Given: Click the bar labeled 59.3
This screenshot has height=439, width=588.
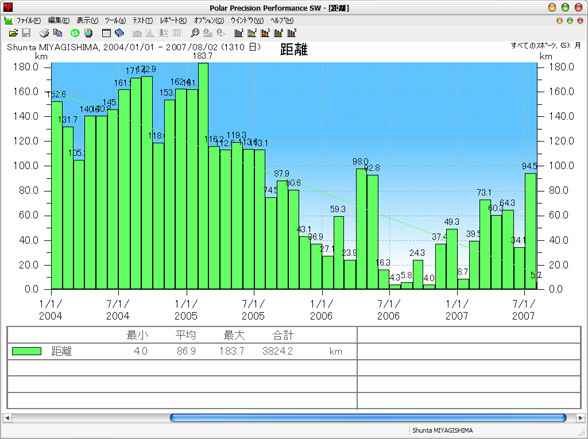Looking at the screenshot, I should (x=339, y=253).
